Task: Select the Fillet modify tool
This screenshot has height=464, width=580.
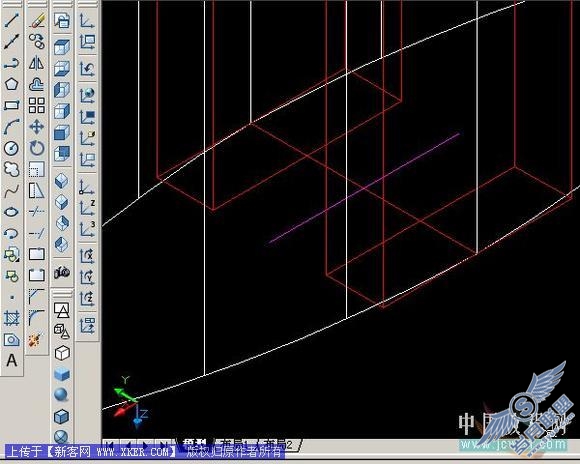Action: pyautogui.click(x=37, y=318)
